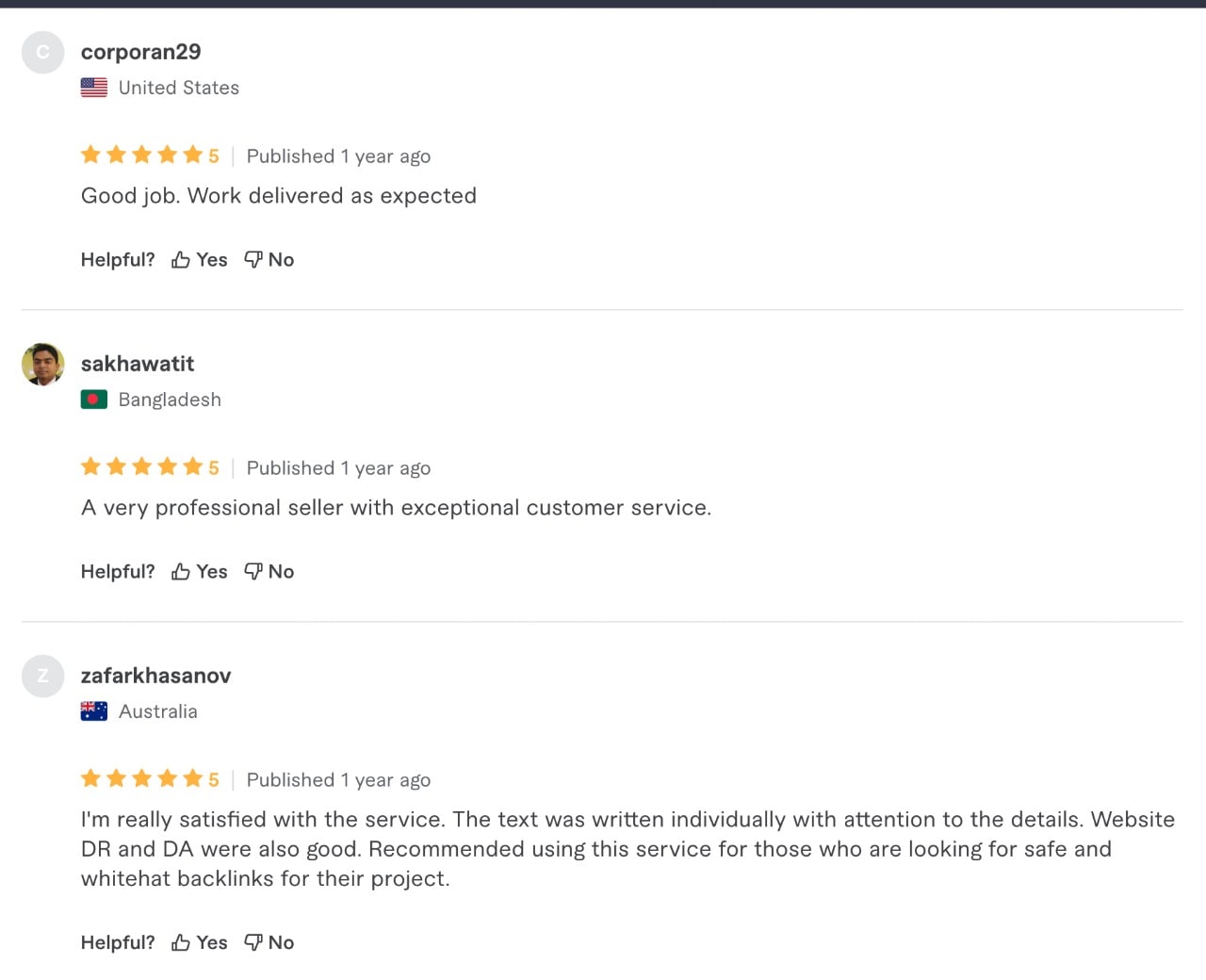This screenshot has width=1206, height=980.
Task: Click the 'Good job. Work delivered' review text
Action: 279,196
